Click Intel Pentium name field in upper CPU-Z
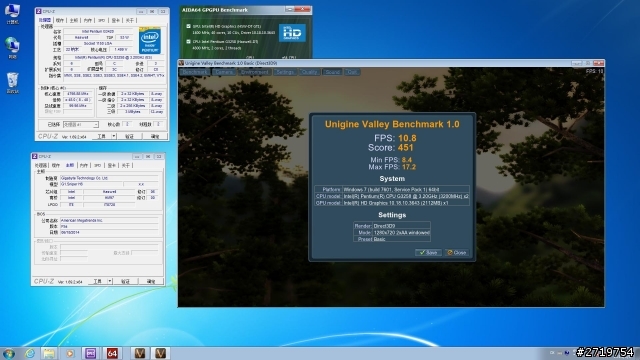 point(98,31)
